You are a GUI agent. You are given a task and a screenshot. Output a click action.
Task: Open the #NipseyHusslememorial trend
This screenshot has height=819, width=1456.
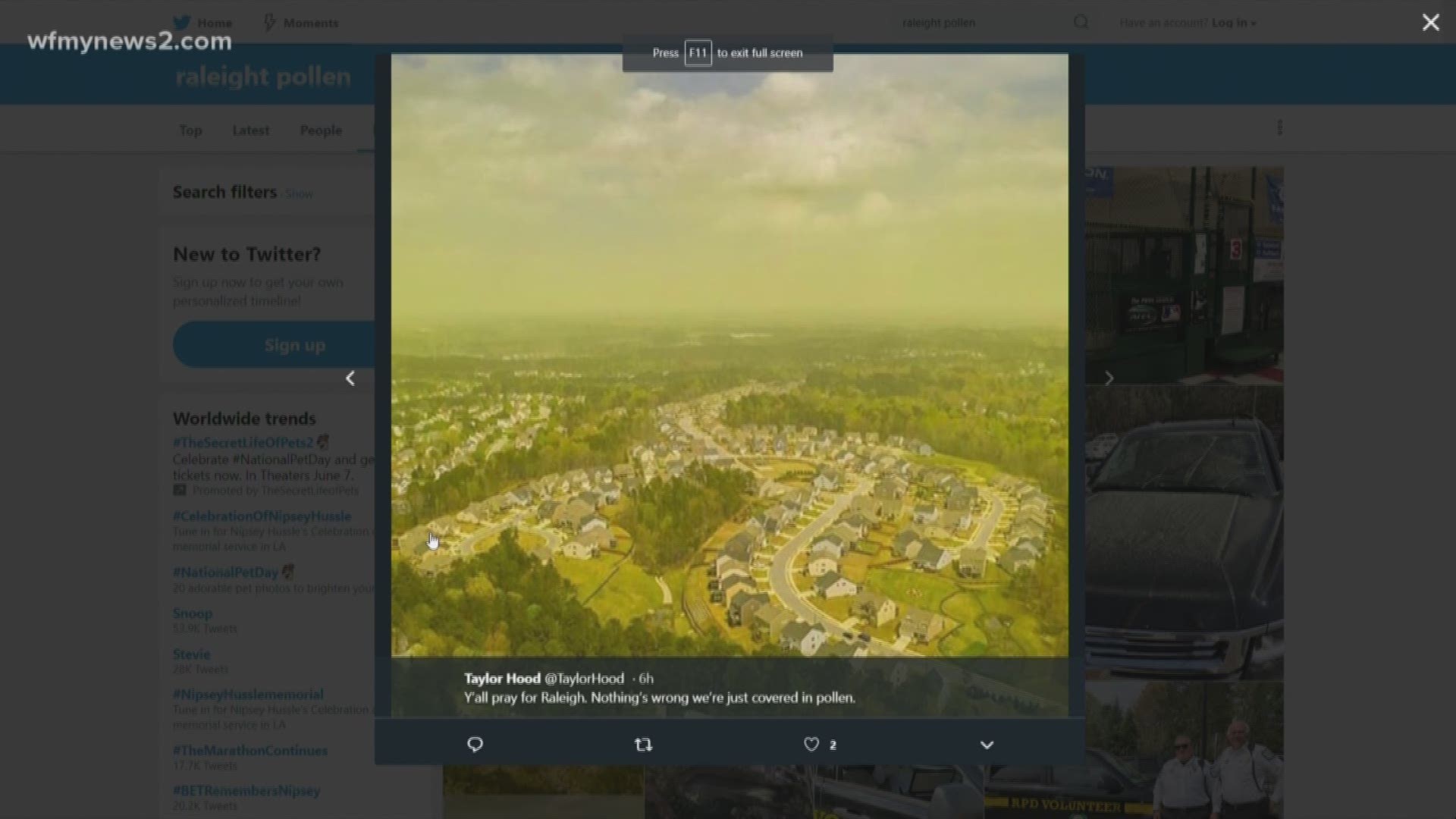tap(248, 695)
